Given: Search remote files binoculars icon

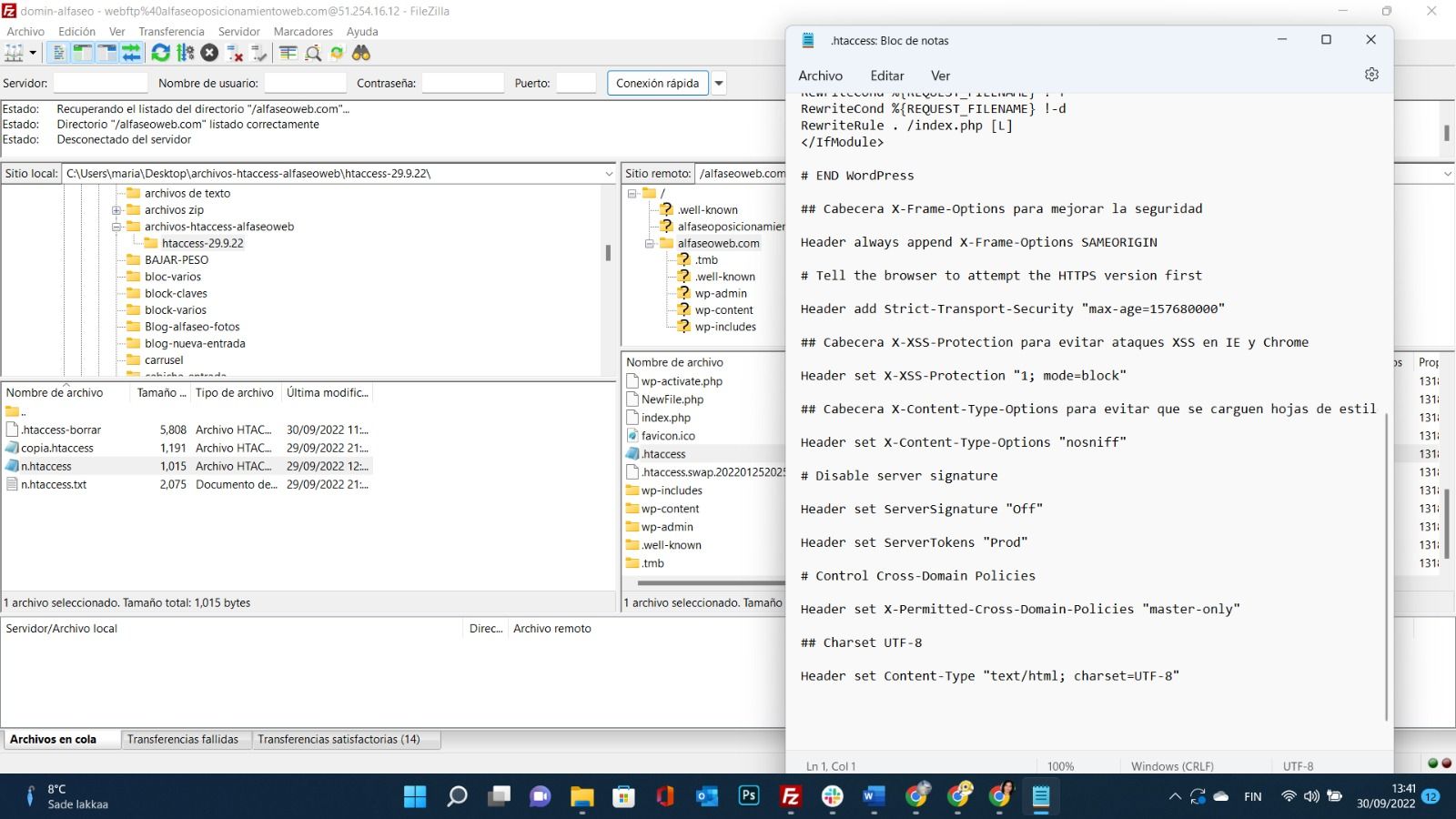Looking at the screenshot, I should click(361, 53).
